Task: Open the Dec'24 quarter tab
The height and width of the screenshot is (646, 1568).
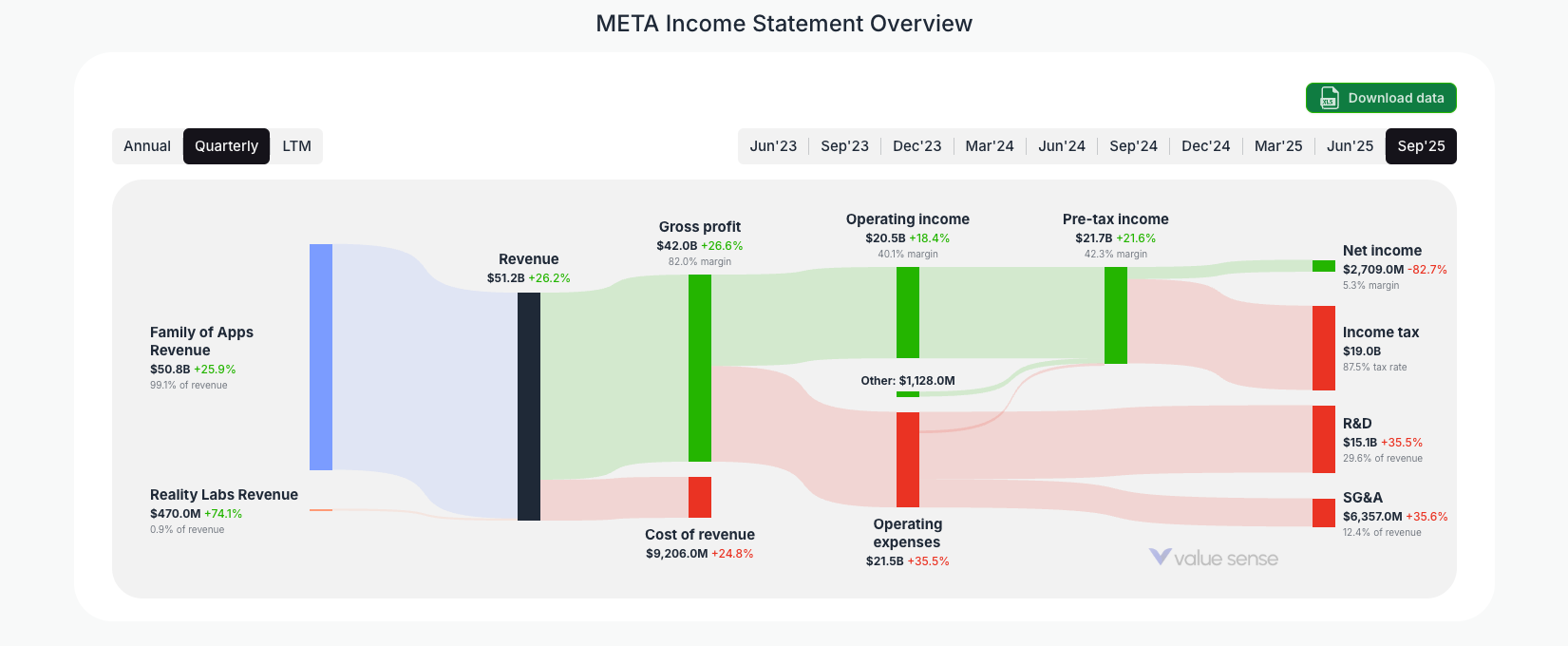Action: coord(1205,145)
